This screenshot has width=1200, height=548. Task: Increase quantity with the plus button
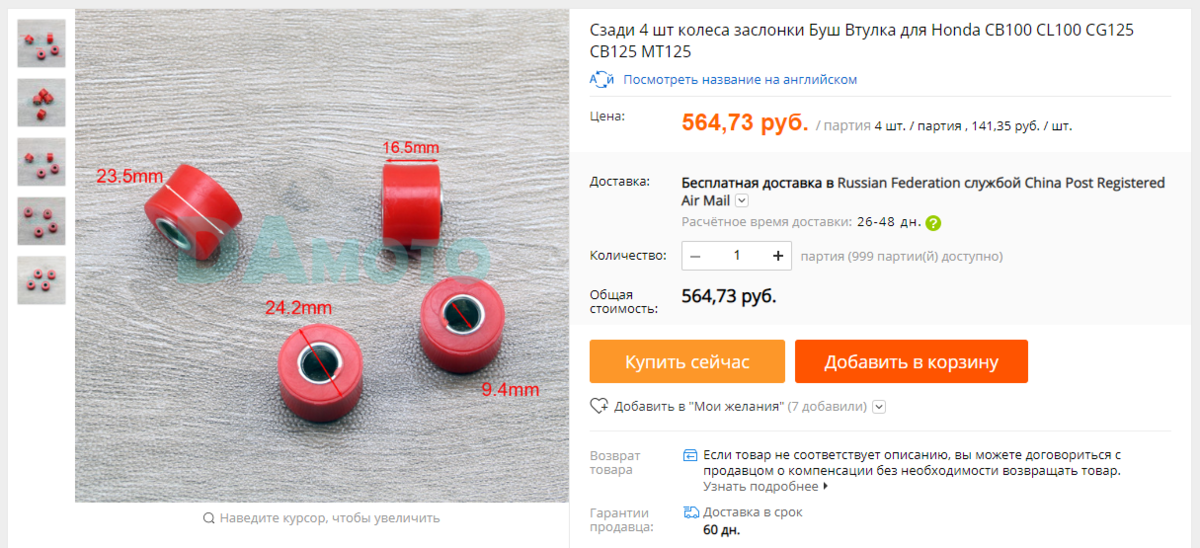click(x=778, y=255)
